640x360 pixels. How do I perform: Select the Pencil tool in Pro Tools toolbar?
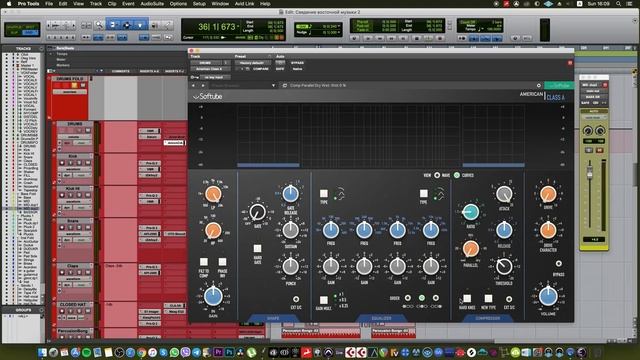coord(167,25)
